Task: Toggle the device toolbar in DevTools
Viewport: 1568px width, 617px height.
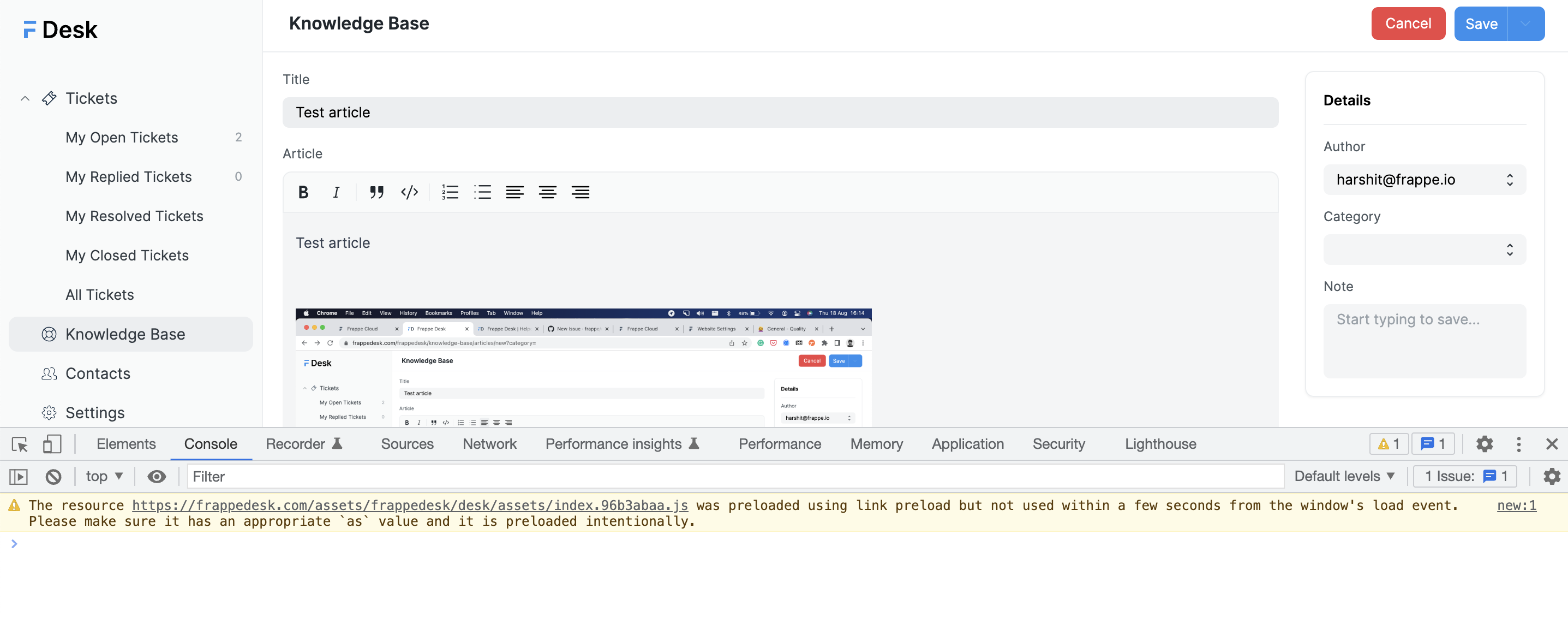Action: click(52, 444)
